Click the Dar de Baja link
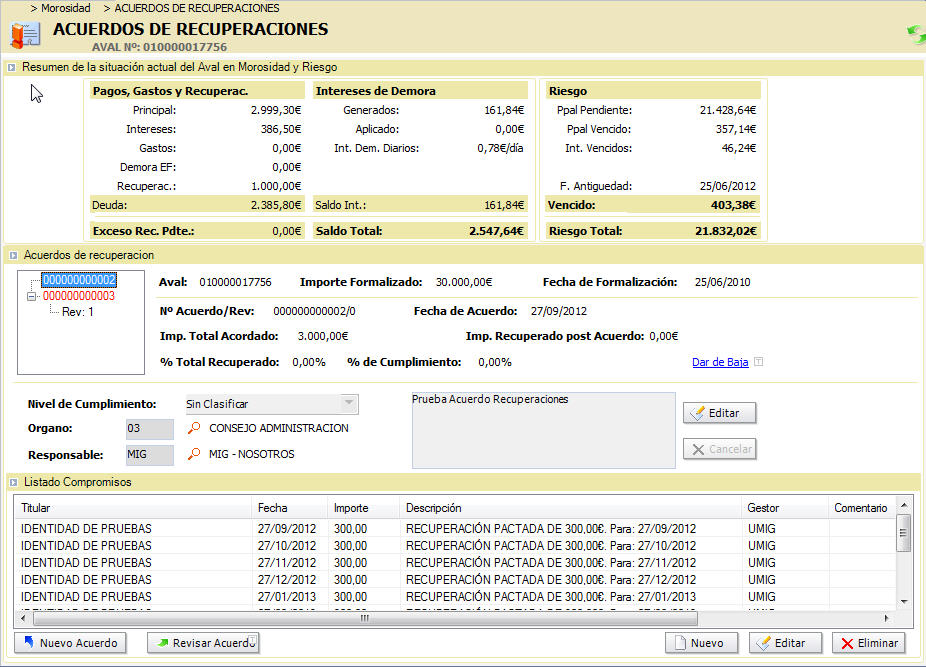926x667 pixels. point(720,362)
